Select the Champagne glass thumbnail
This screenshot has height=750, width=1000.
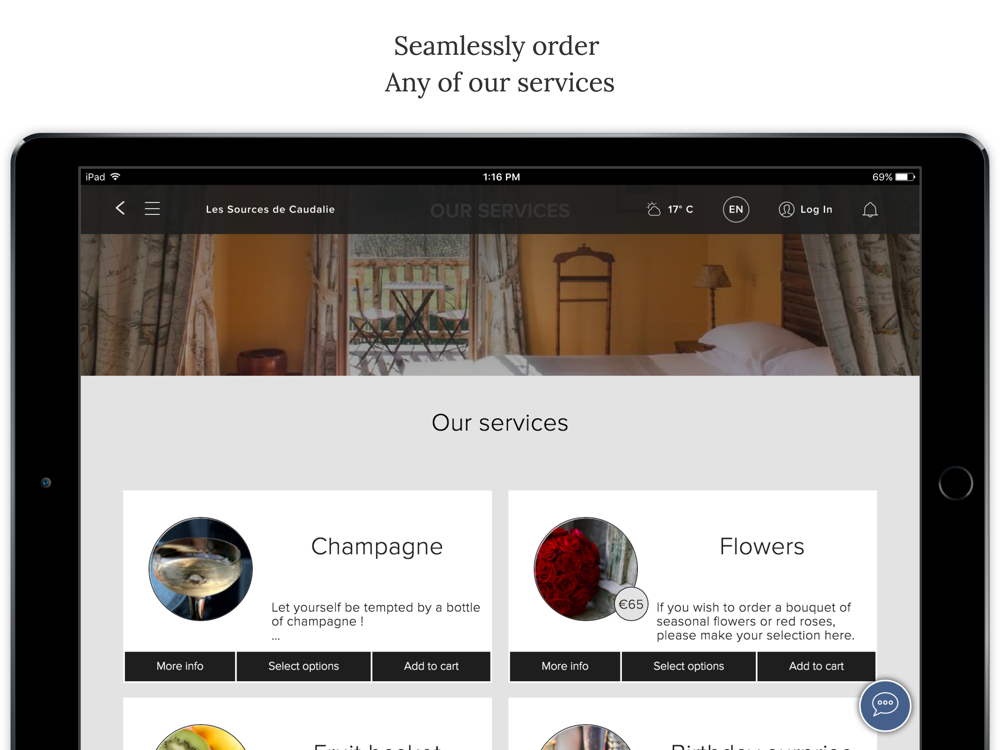point(201,569)
